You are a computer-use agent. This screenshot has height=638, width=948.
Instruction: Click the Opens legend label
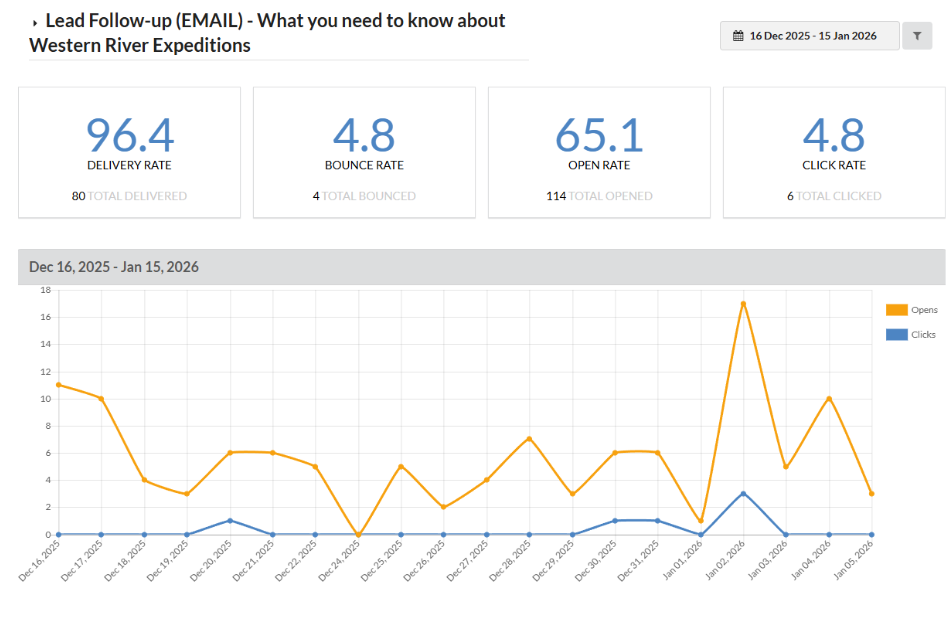pyautogui.click(x=924, y=310)
